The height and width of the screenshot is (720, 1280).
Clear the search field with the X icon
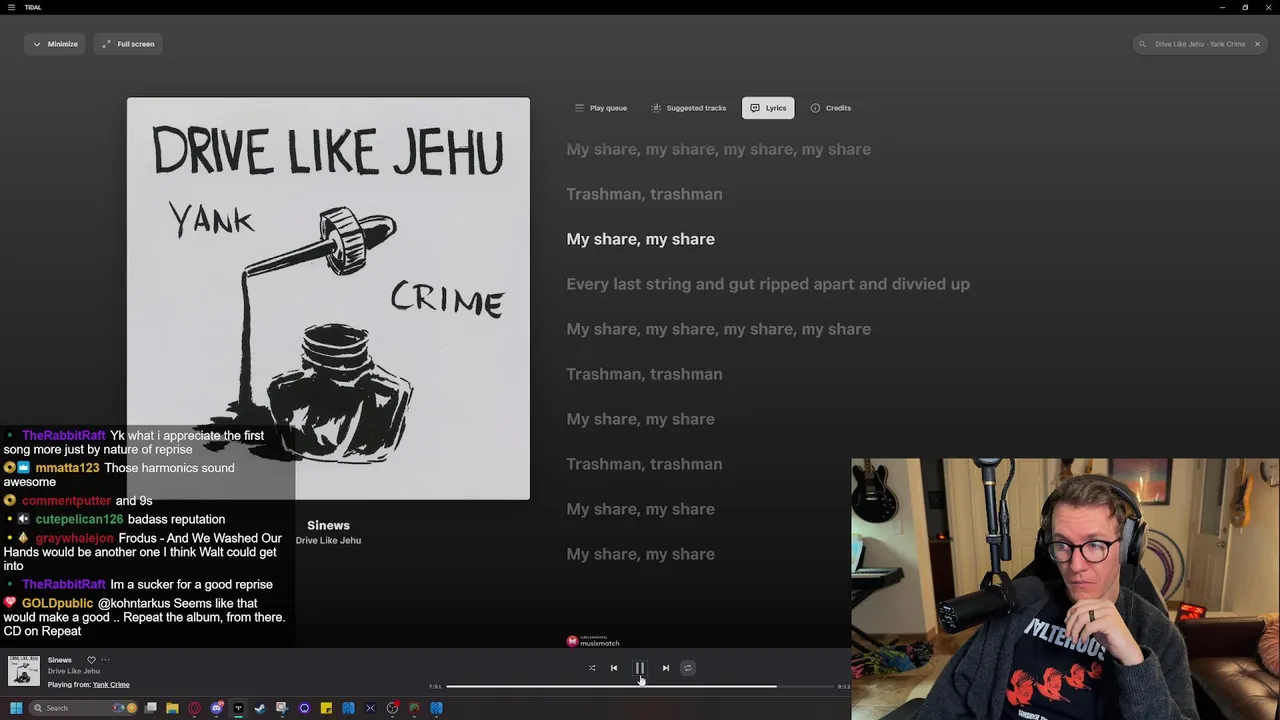tap(1257, 44)
